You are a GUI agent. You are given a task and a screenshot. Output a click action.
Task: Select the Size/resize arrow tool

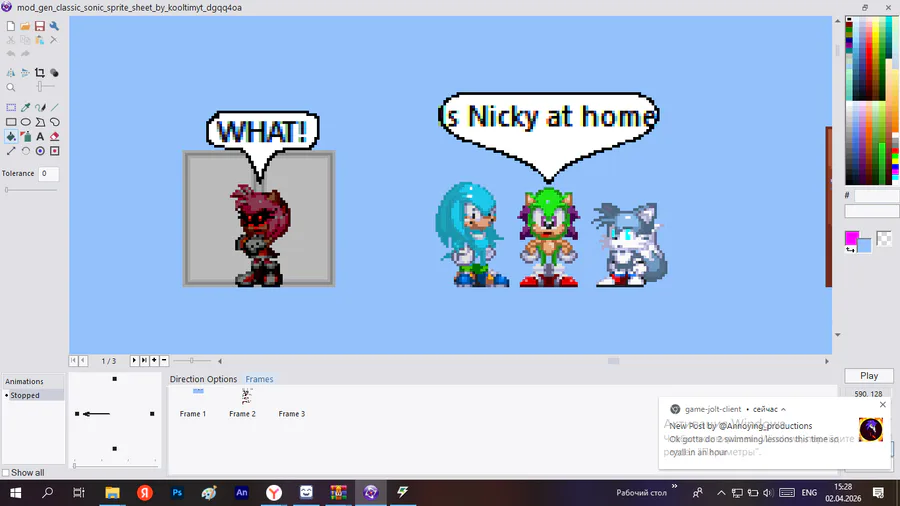[x=11, y=151]
